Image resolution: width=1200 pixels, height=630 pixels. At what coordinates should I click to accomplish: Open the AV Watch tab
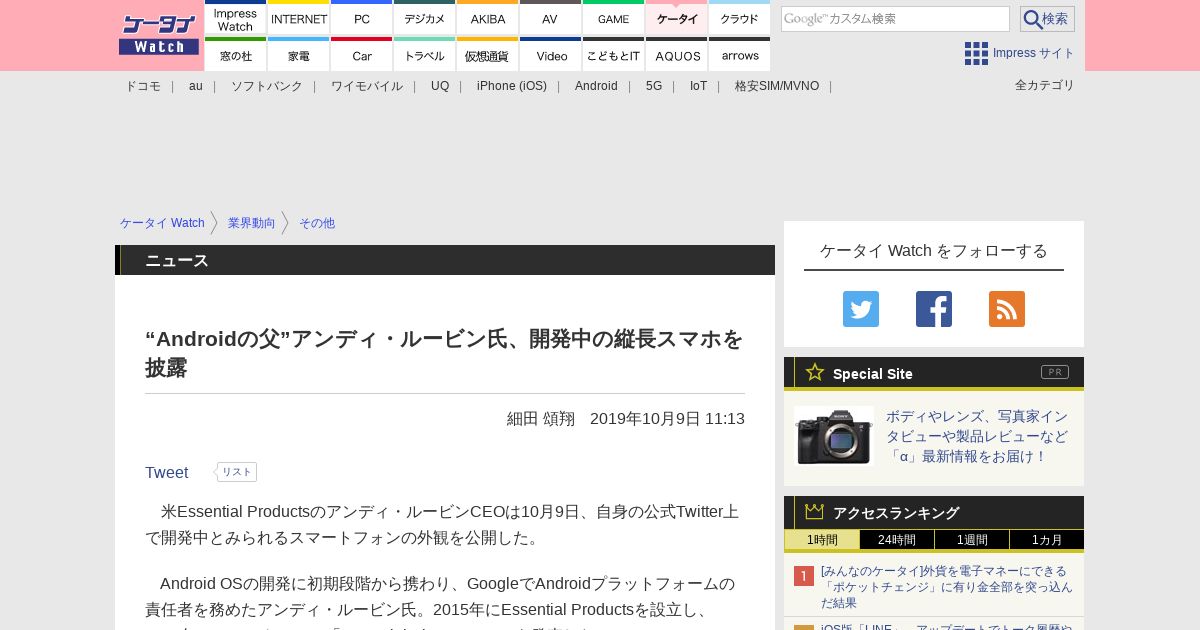coord(551,18)
